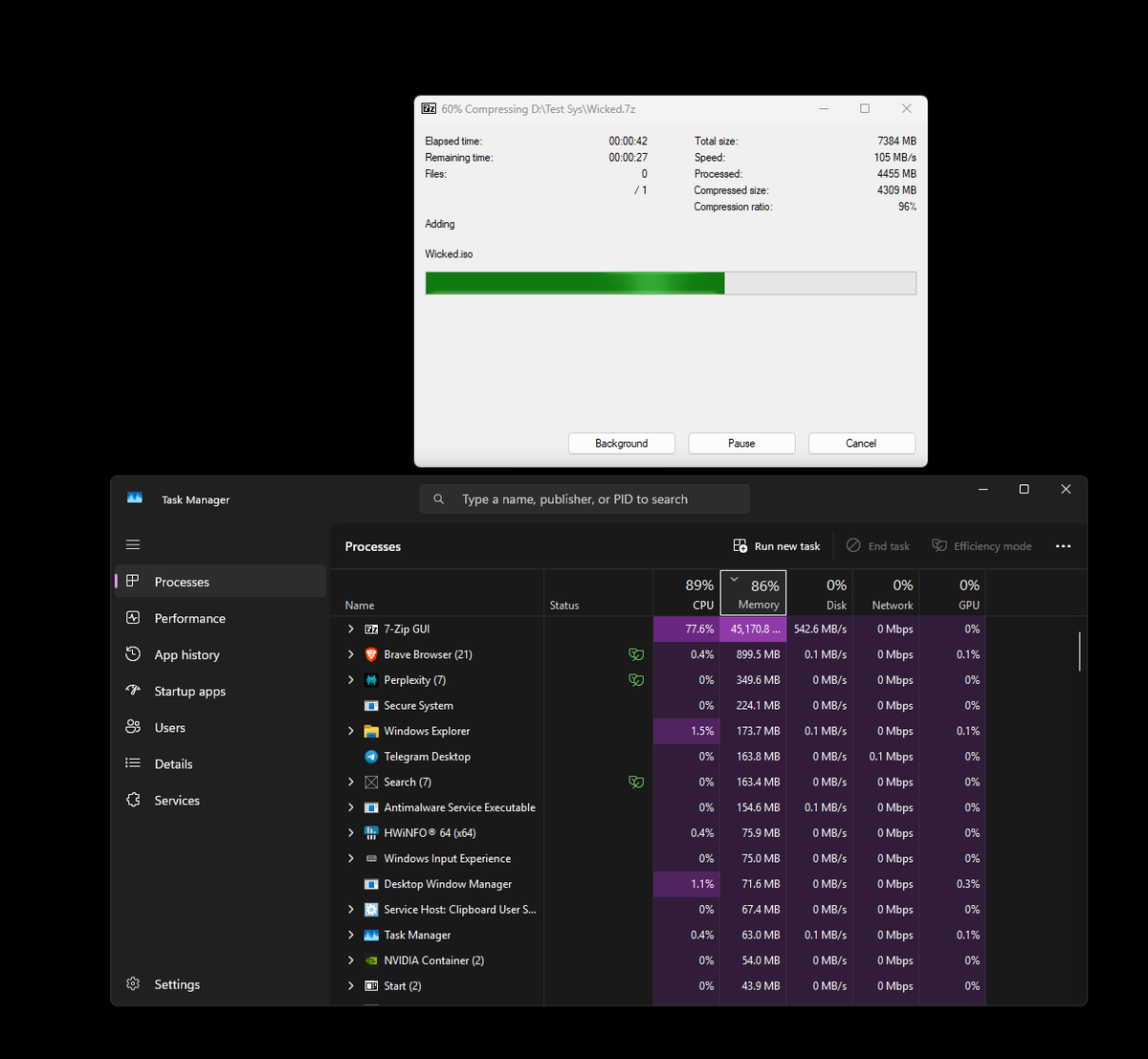Image resolution: width=1148 pixels, height=1059 pixels.
Task: Click the 7-Zip icon in compression window title
Action: pos(430,109)
